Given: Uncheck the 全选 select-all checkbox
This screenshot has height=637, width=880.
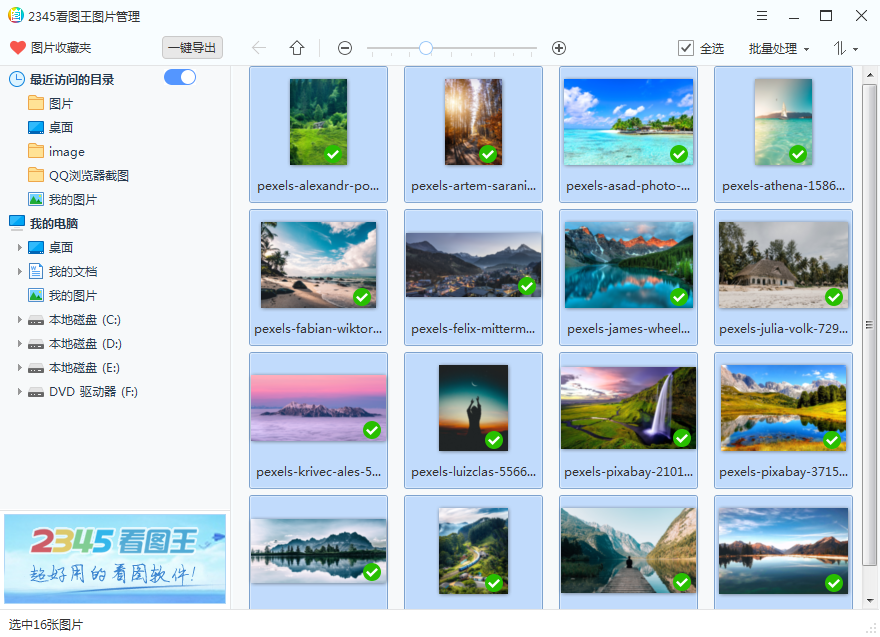Looking at the screenshot, I should [686, 47].
